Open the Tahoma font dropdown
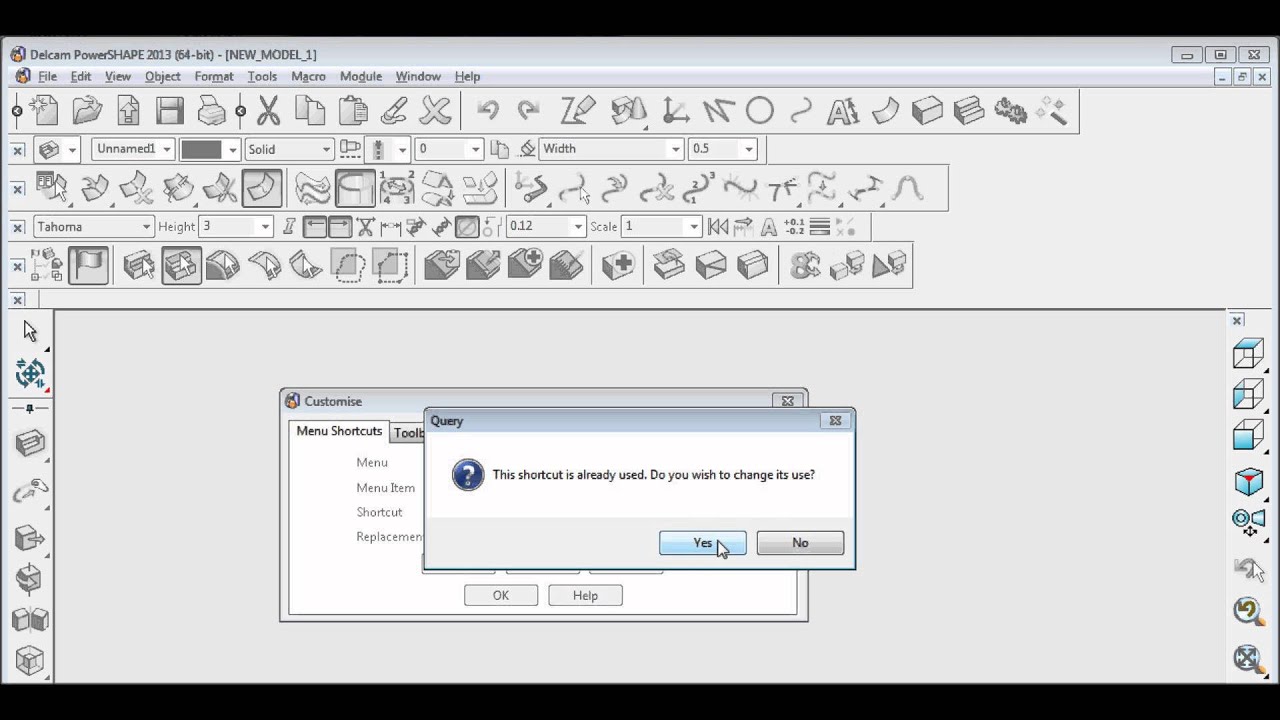The image size is (1280, 720). pyautogui.click(x=147, y=227)
